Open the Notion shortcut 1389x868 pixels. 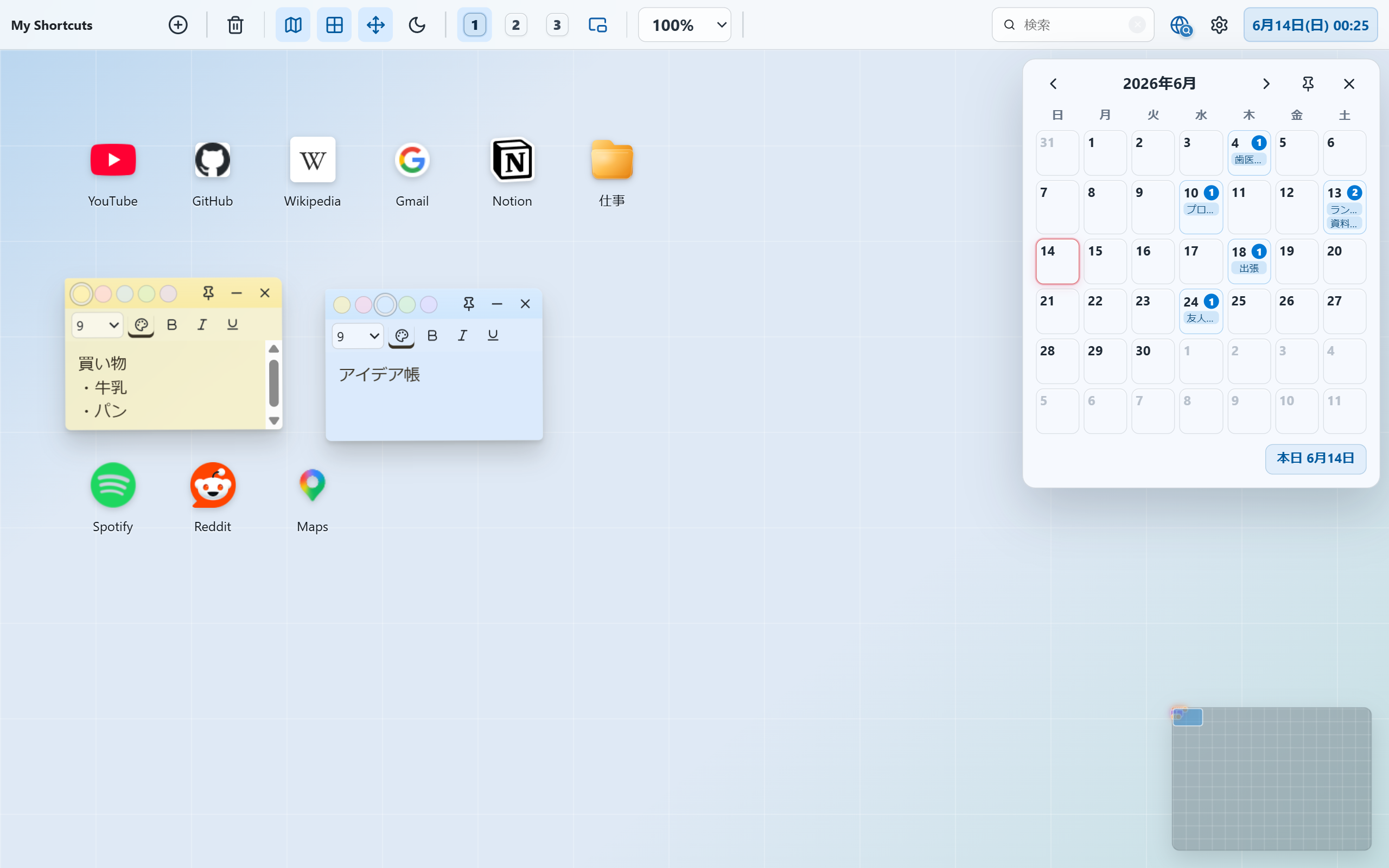pyautogui.click(x=512, y=172)
